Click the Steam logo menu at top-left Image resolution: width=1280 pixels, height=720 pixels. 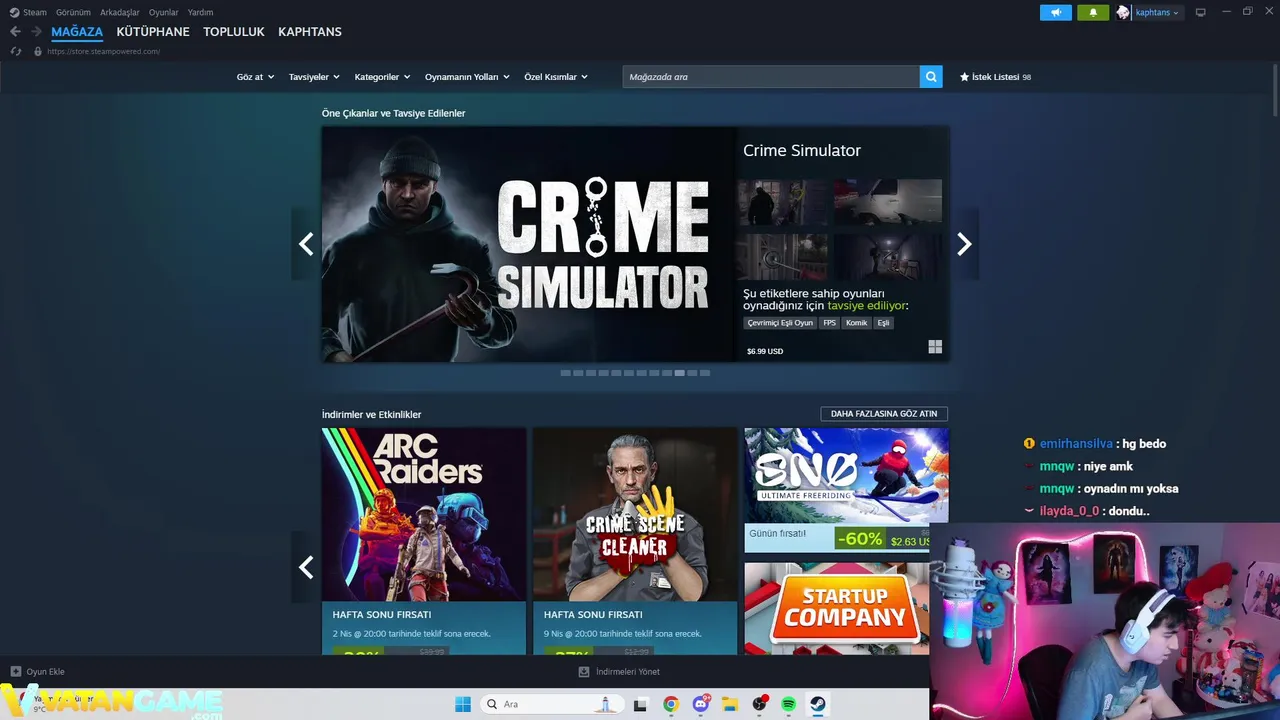[x=28, y=12]
